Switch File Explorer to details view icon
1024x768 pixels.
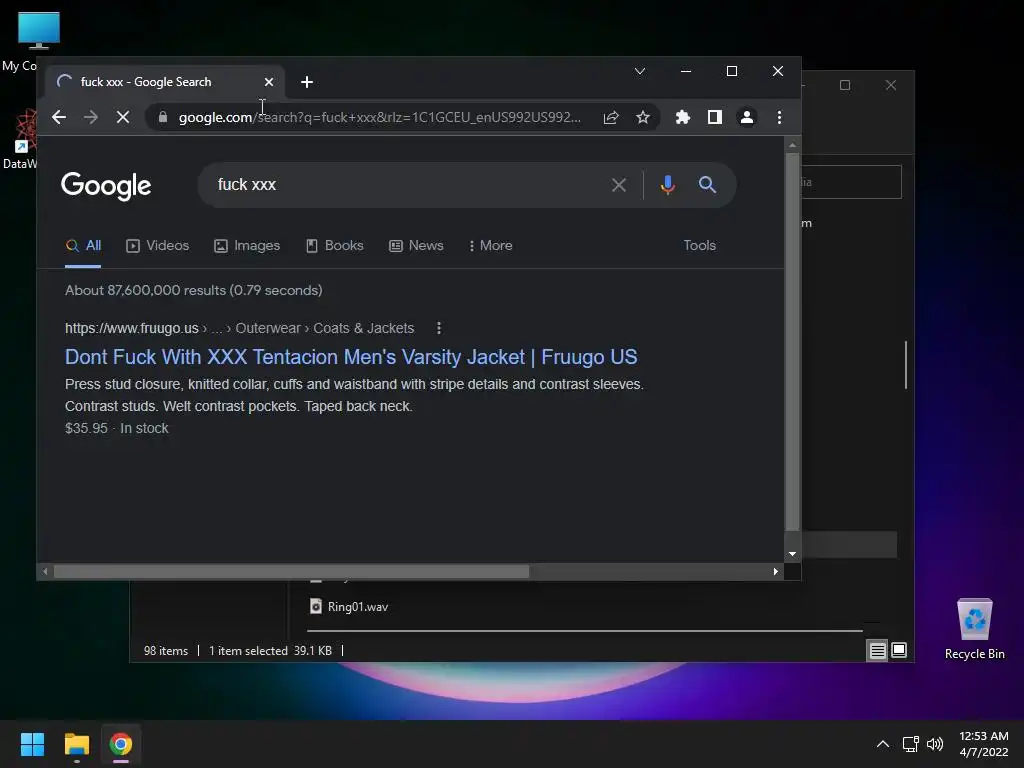[x=877, y=650]
